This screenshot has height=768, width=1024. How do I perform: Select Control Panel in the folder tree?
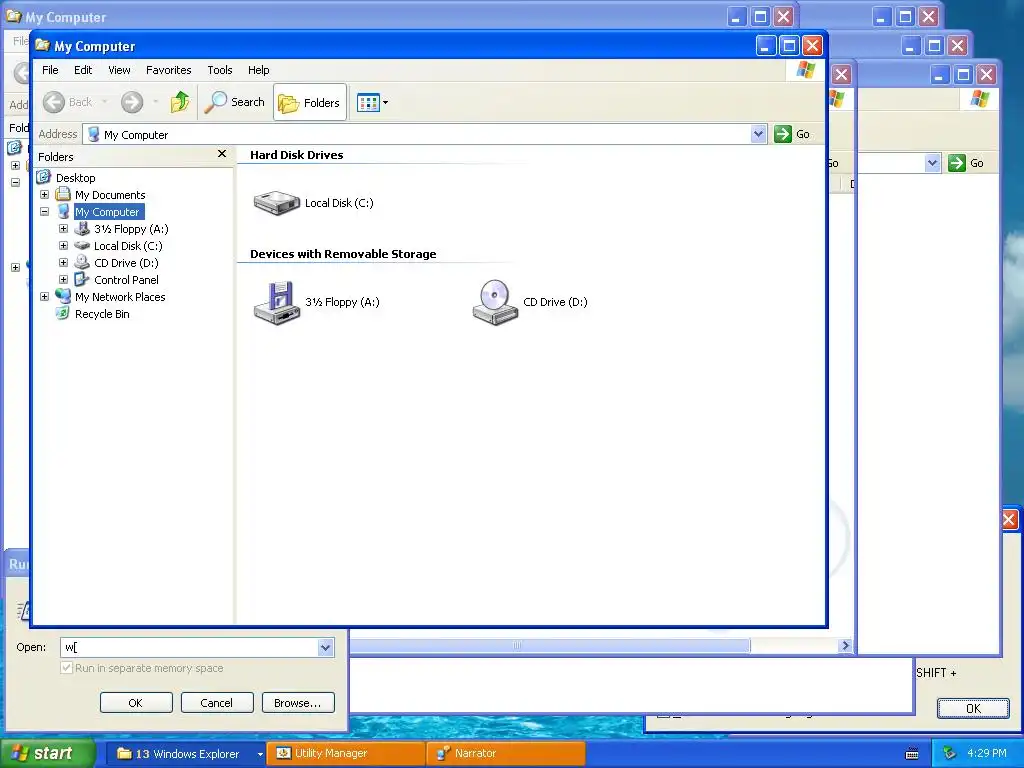click(126, 280)
